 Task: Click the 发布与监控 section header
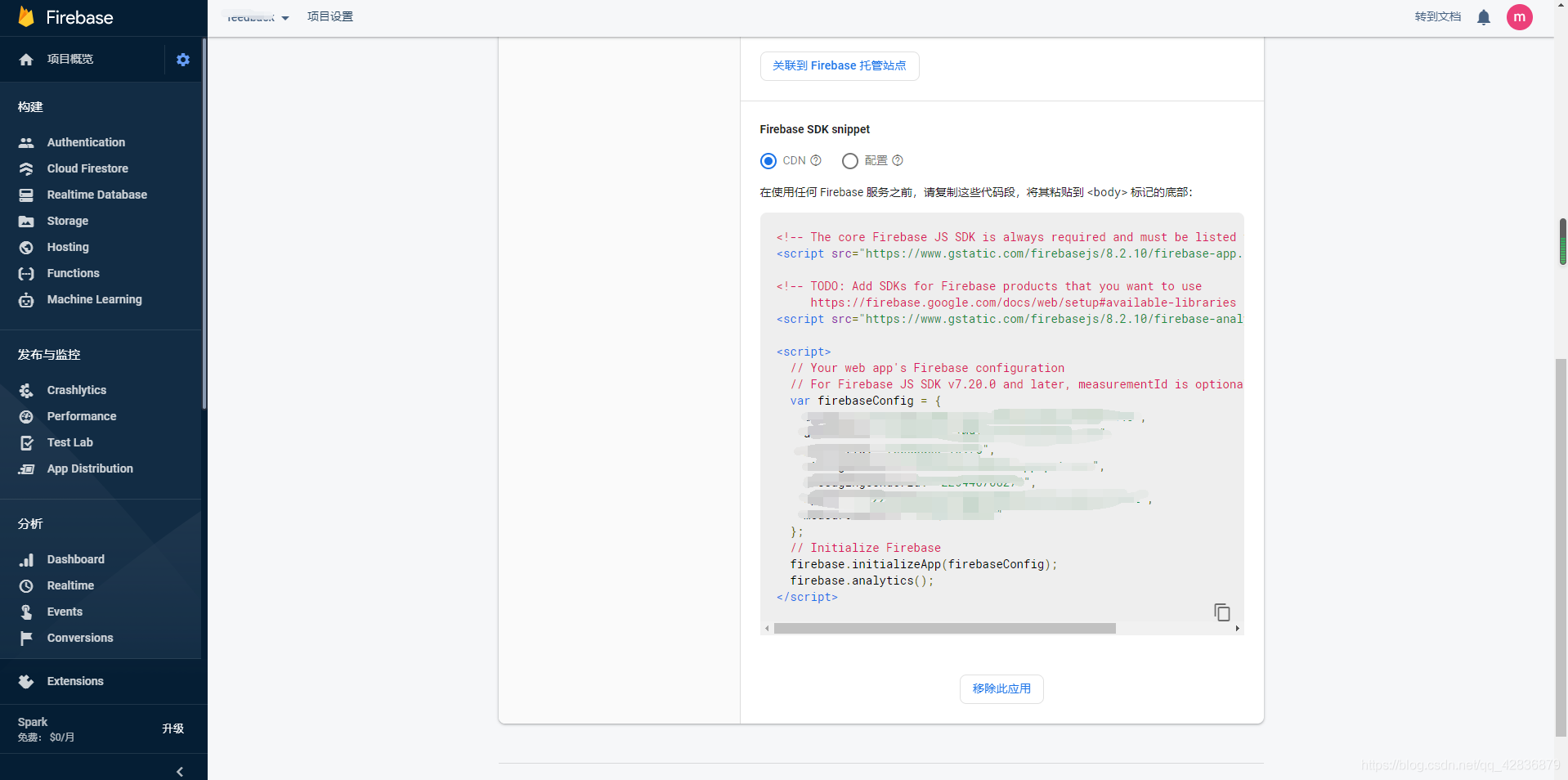pos(49,355)
